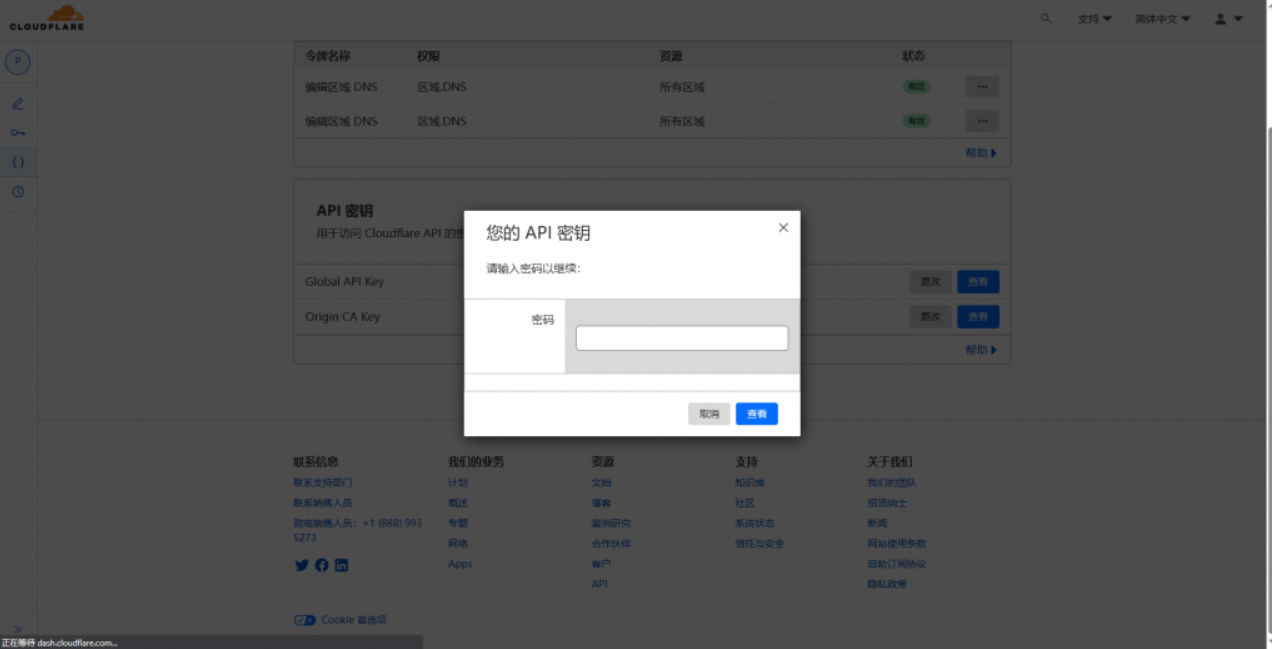The image size is (1272, 649).
Task: Open 案例研究 footer link
Action: point(611,523)
